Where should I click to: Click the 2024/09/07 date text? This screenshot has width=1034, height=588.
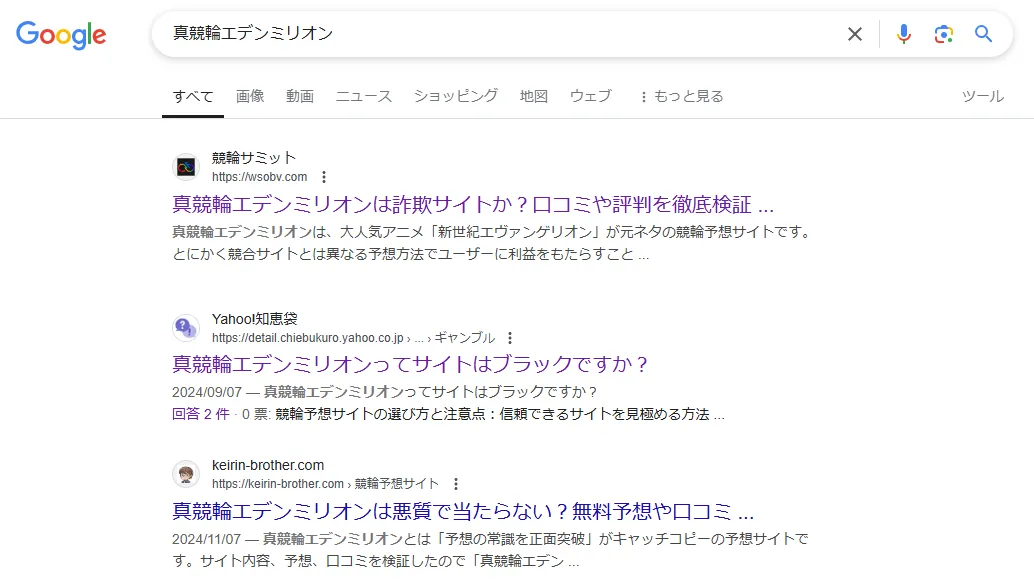coord(207,392)
